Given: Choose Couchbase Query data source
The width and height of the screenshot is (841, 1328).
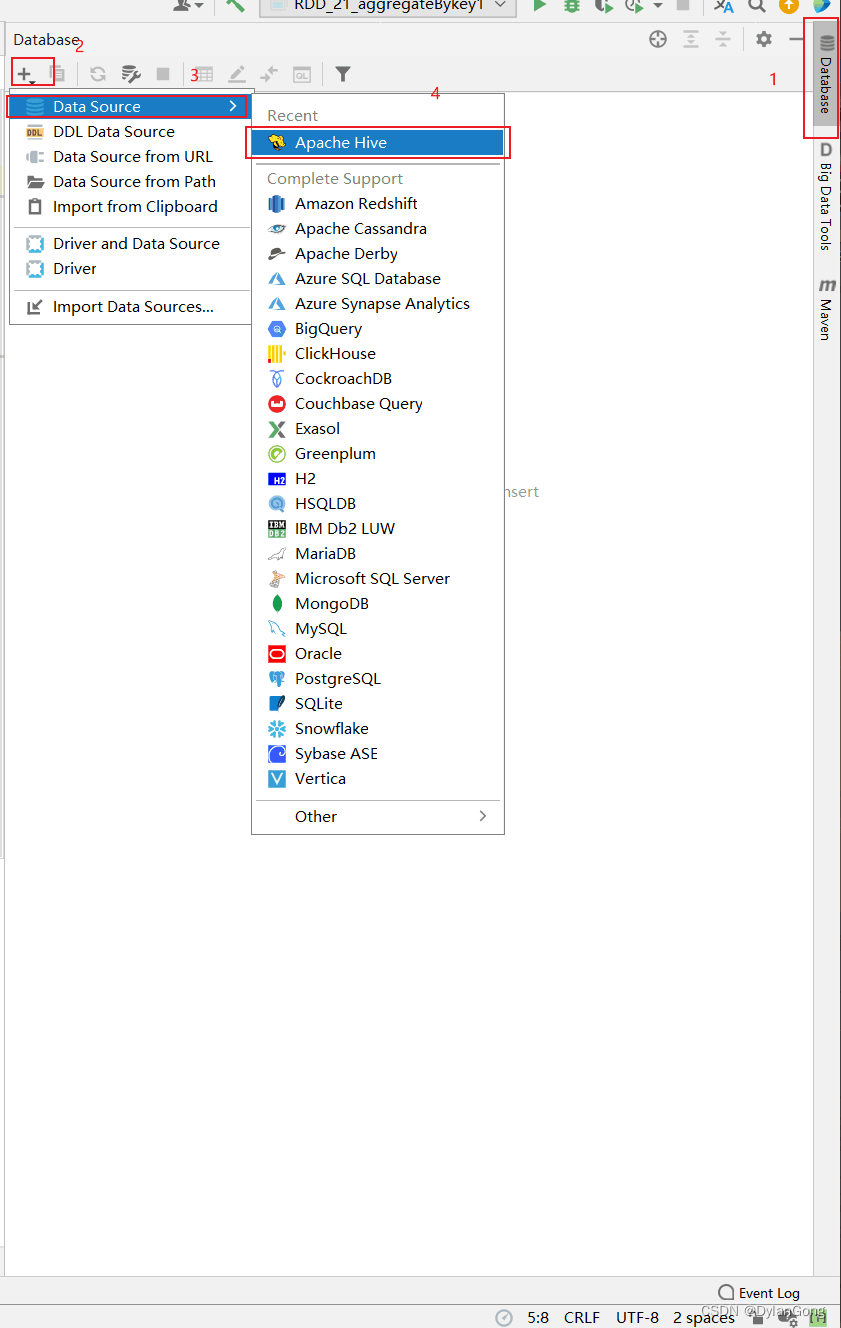Looking at the screenshot, I should tap(378, 403).
